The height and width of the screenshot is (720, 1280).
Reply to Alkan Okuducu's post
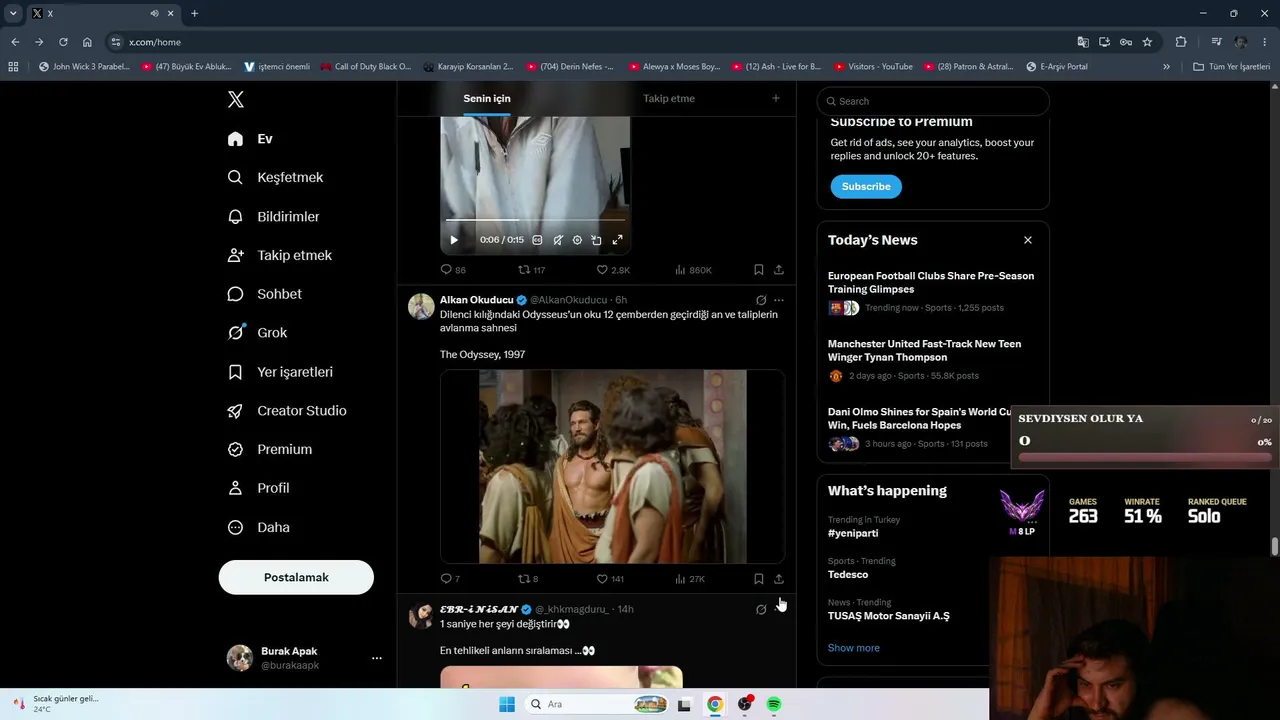click(450, 579)
